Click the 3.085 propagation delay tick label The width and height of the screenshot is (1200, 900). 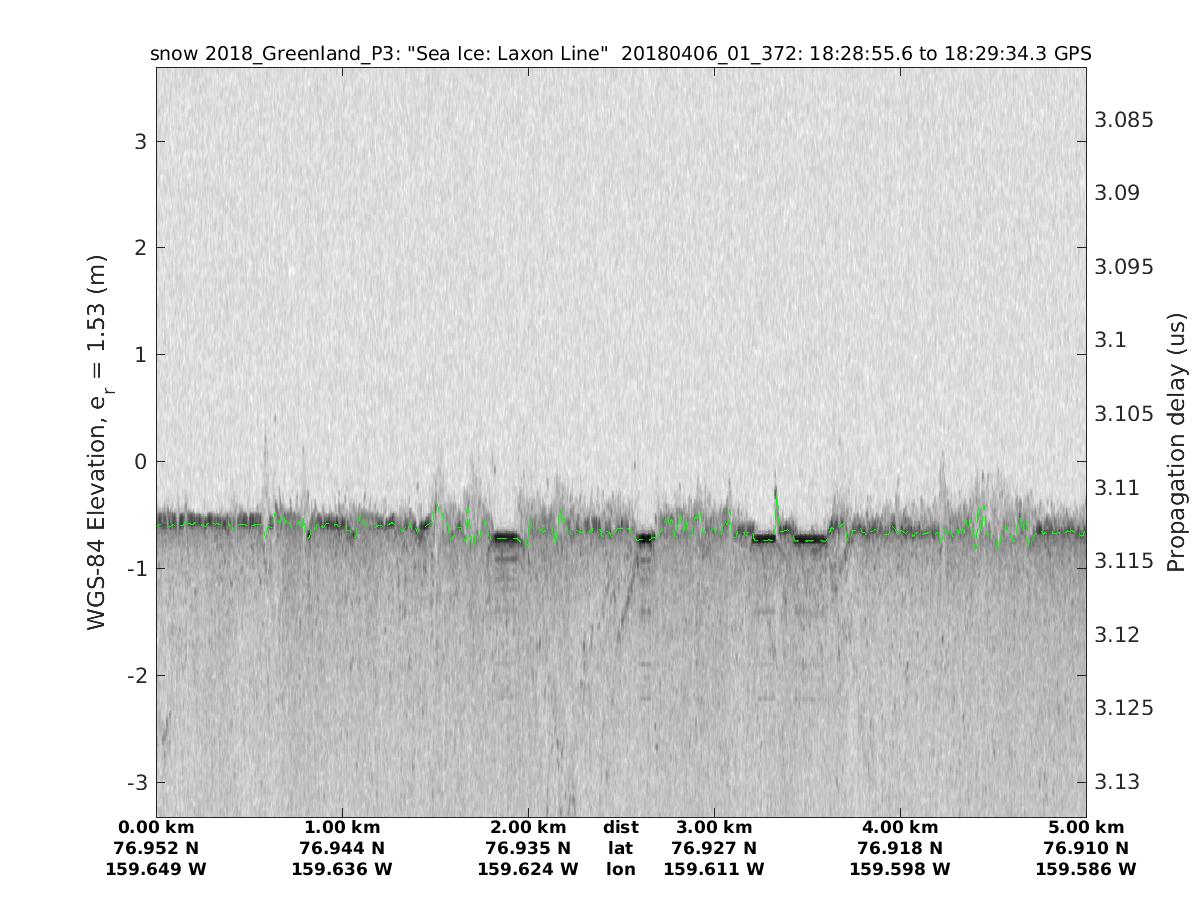(1124, 120)
